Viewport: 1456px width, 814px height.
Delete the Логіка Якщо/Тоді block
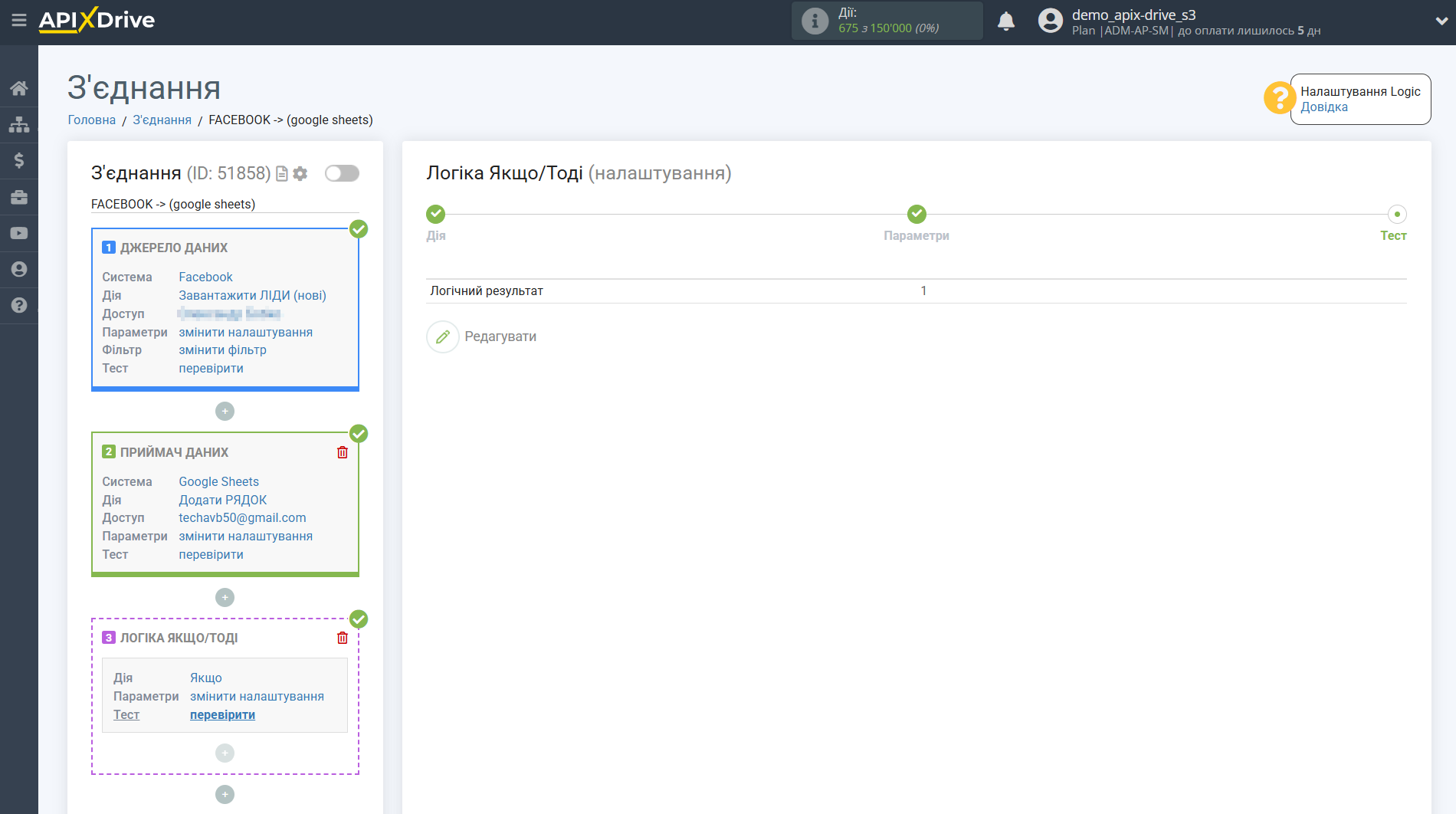343,638
